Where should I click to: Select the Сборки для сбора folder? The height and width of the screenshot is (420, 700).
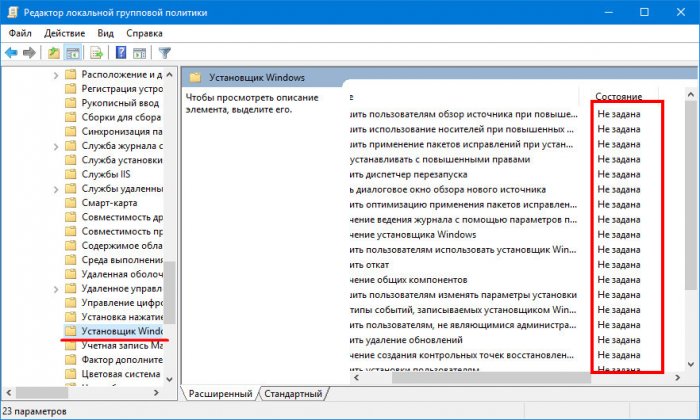tap(113, 117)
